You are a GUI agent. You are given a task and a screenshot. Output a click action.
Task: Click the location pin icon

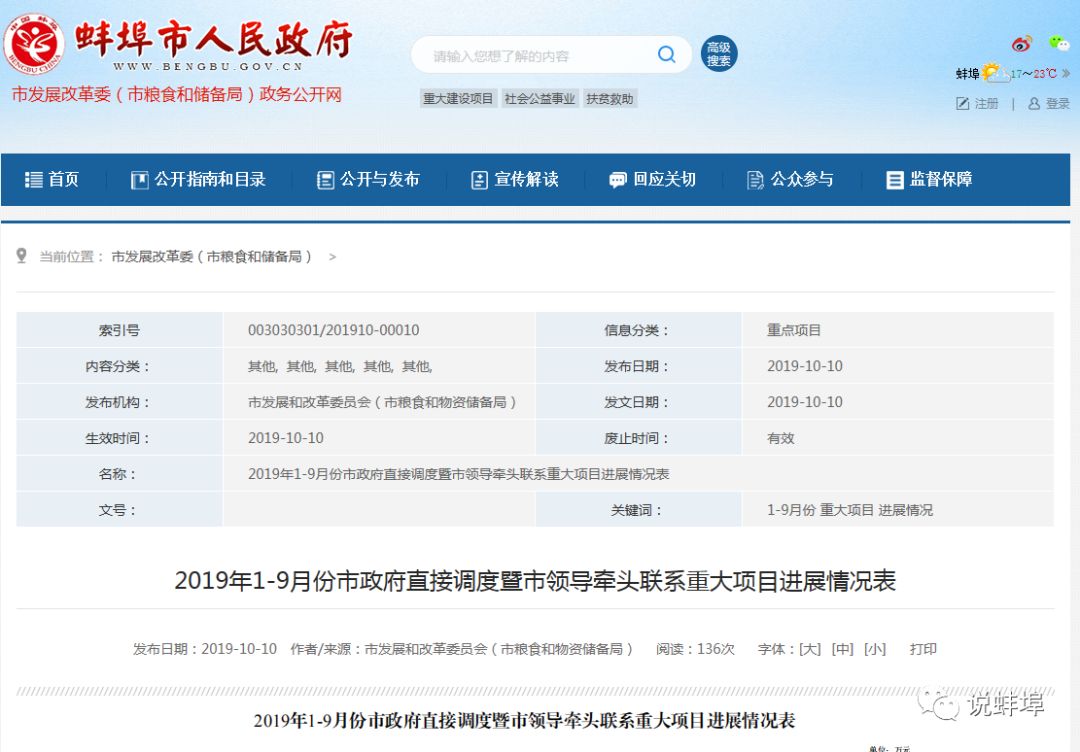[x=22, y=256]
